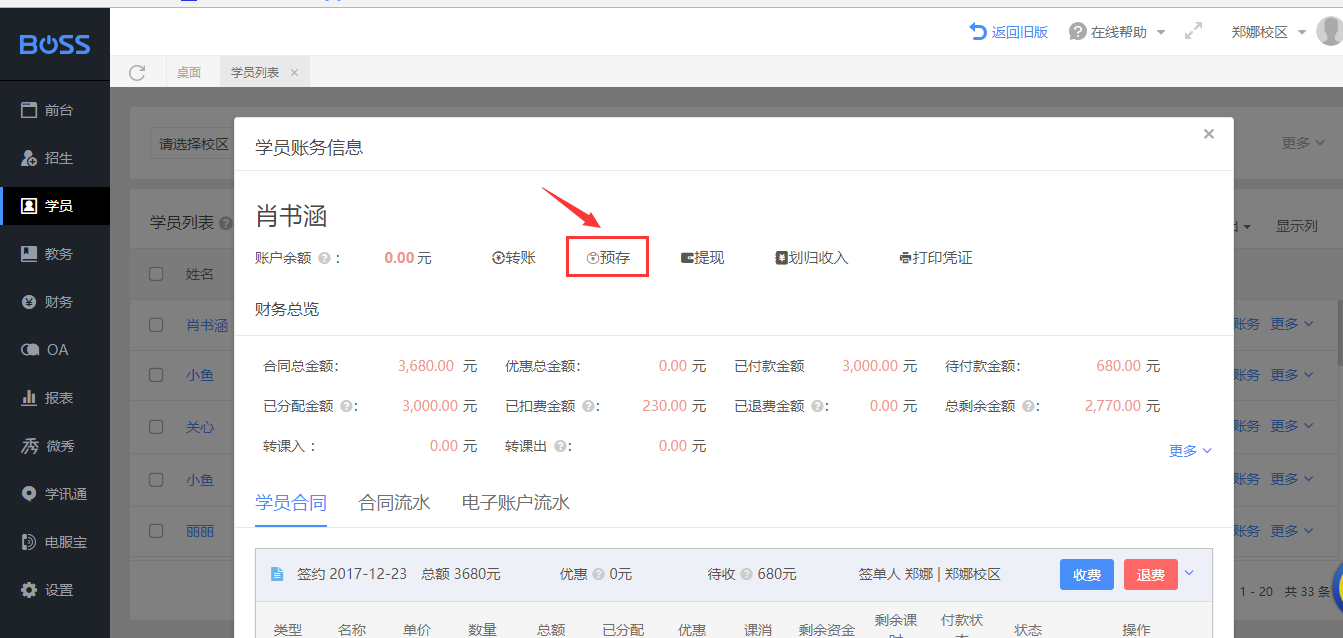Viewport: 1343px width, 638px height.
Task: Click 提现 to withdraw
Action: (x=702, y=258)
